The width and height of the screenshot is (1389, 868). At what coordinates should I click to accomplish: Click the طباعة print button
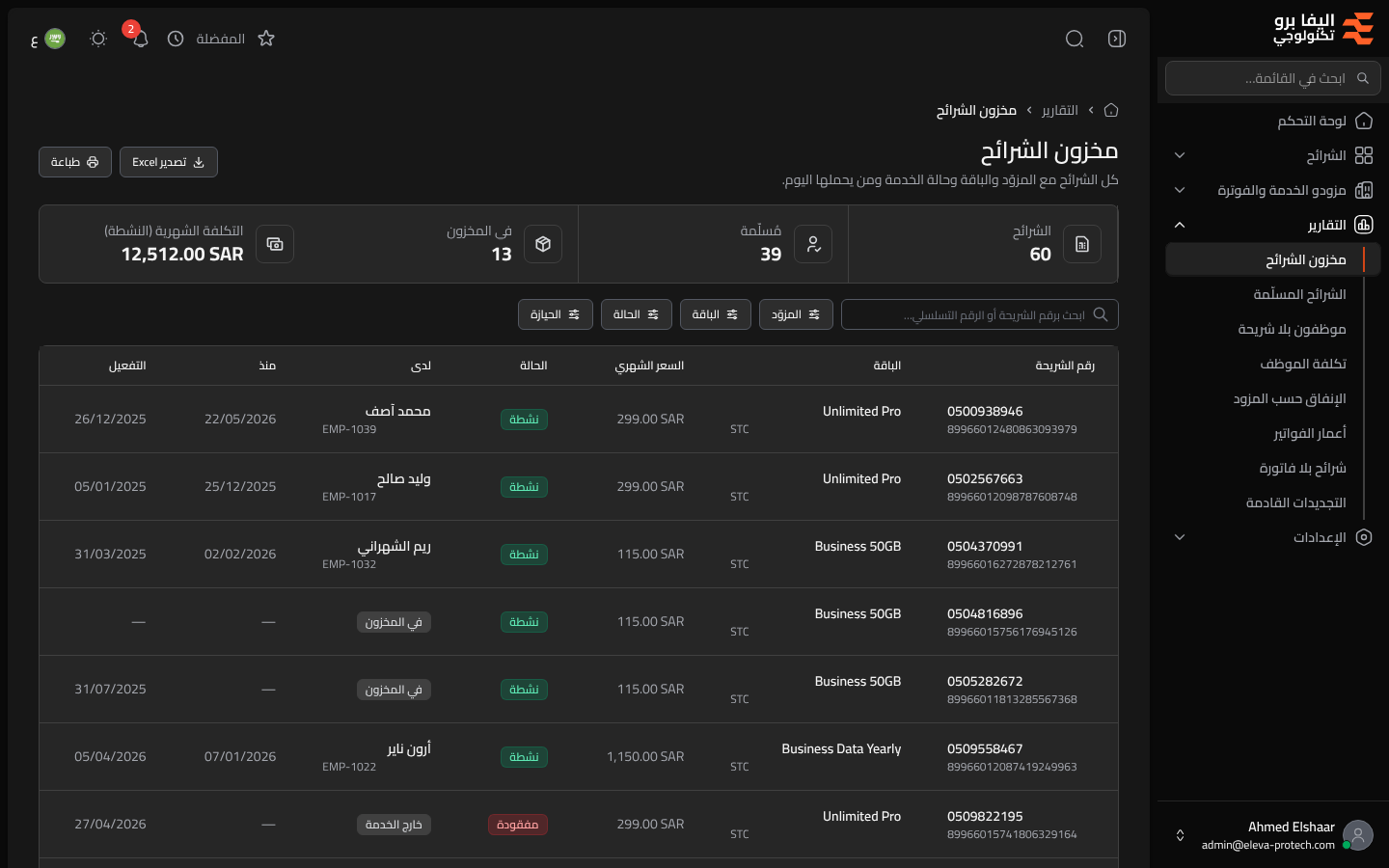point(75,162)
